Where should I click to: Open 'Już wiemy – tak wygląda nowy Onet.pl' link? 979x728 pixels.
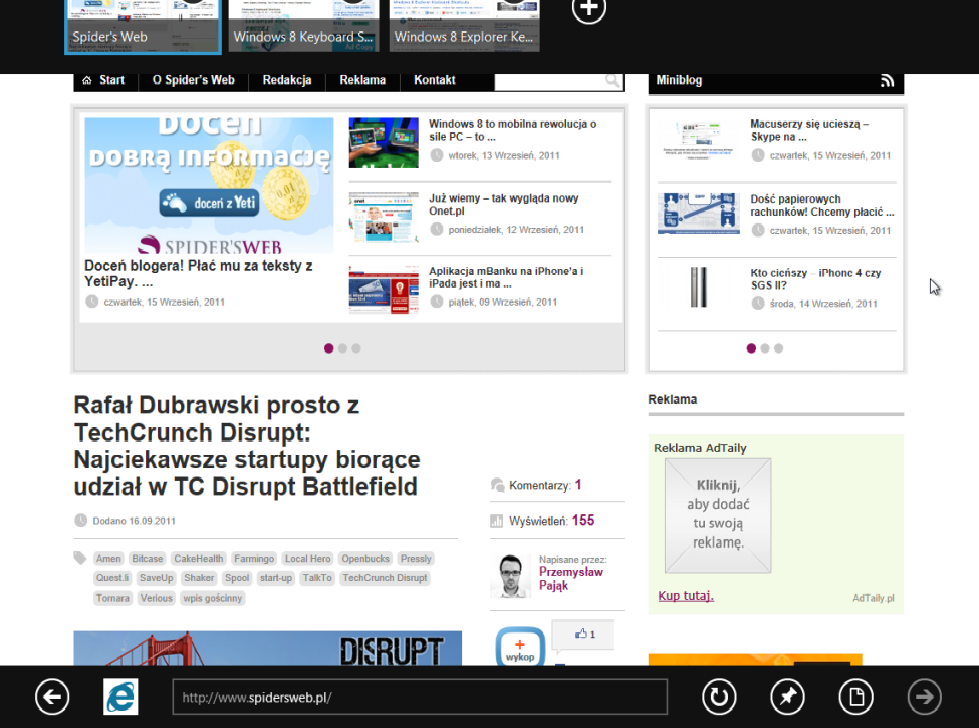504,205
